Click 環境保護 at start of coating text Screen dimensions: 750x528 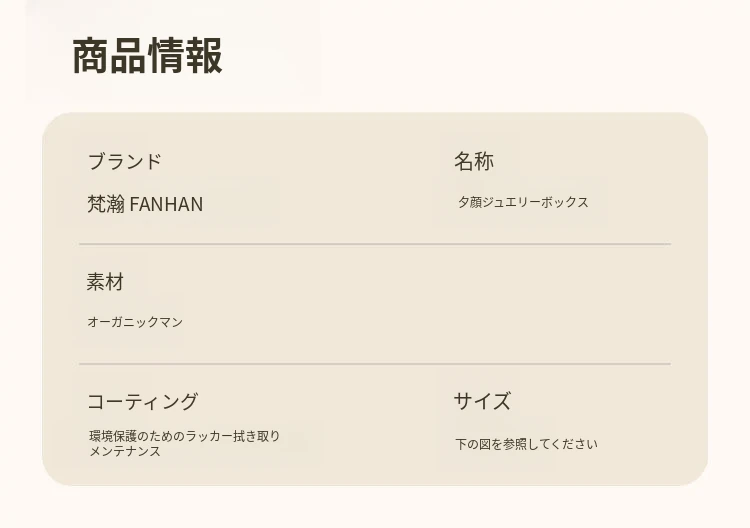point(112,436)
